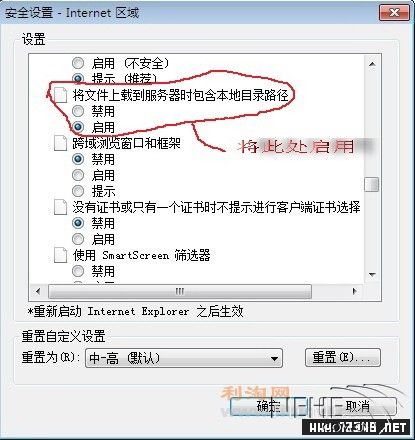Viewport: 415px width, 440px height.
Task: Click the page icon beside 使用 SmartScreen 筛选器
Action: coord(61,255)
